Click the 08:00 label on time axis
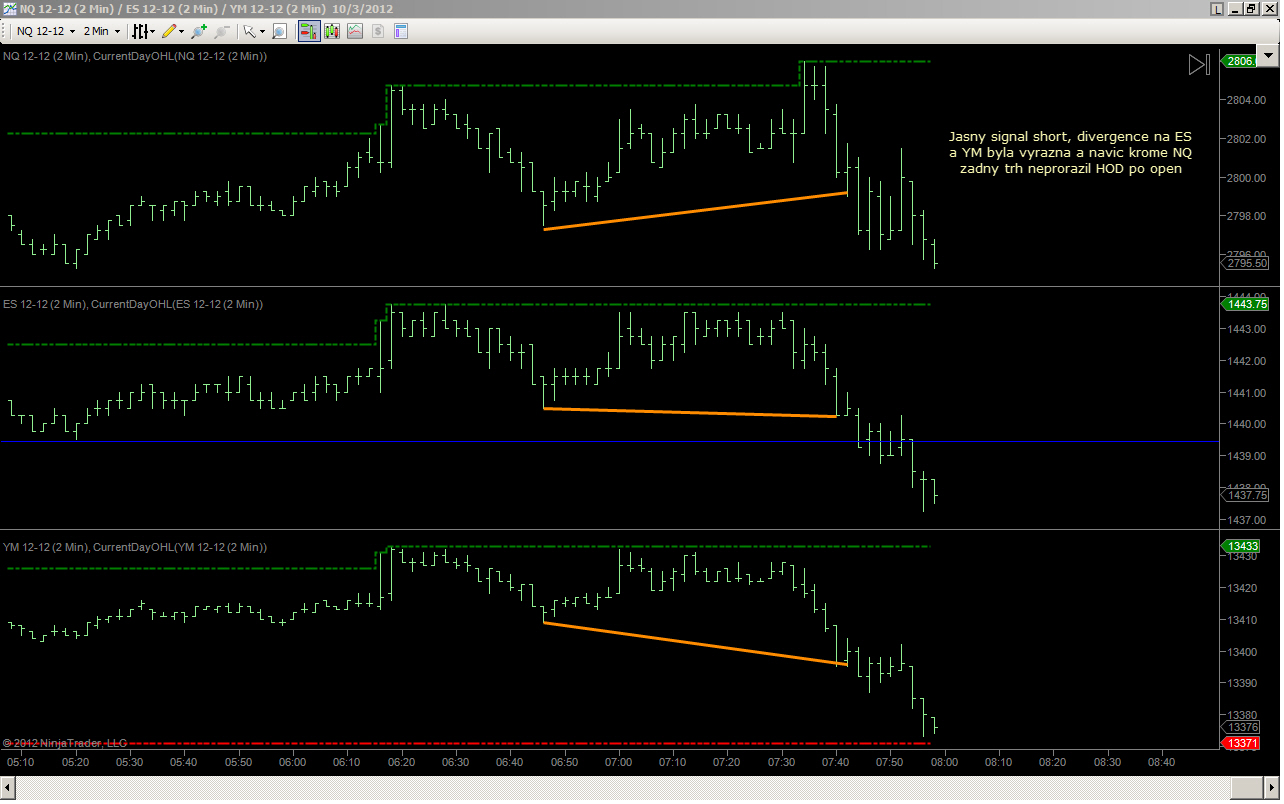Image resolution: width=1284 pixels, height=804 pixels. pyautogui.click(x=944, y=762)
